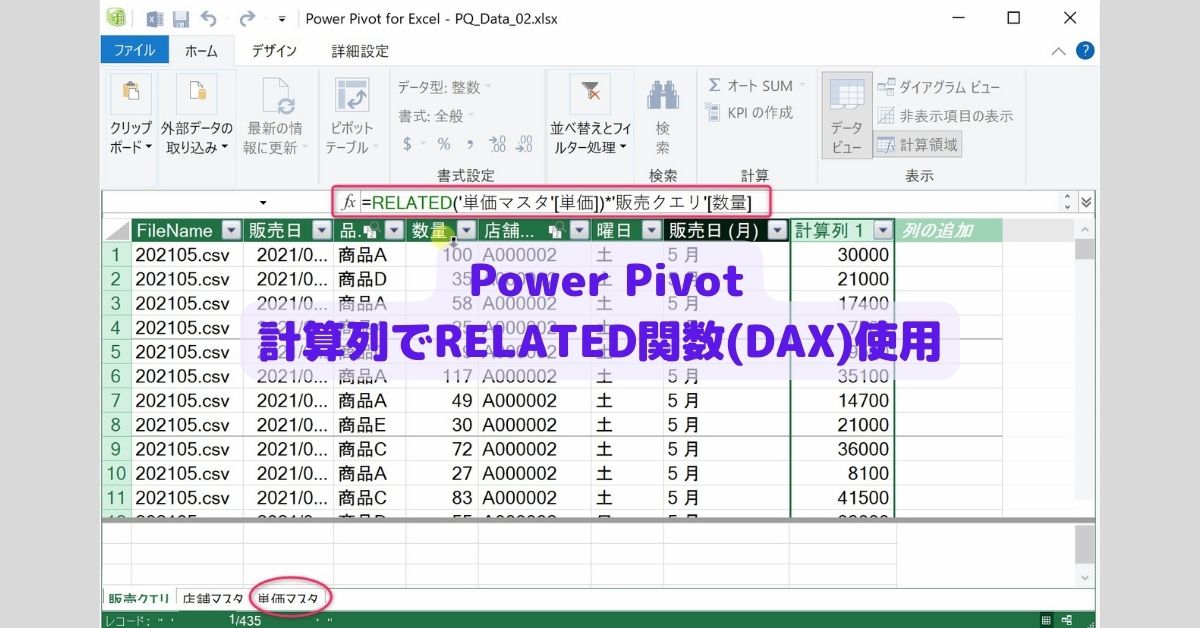
Task: Click 最新の情報に更新 refresh button
Action: (275, 115)
